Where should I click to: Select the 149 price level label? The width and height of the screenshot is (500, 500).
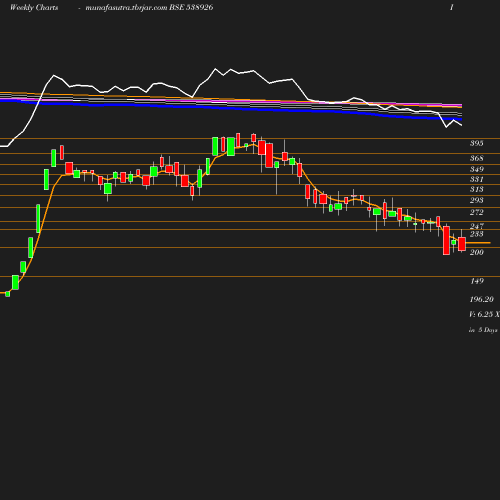tap(477, 281)
